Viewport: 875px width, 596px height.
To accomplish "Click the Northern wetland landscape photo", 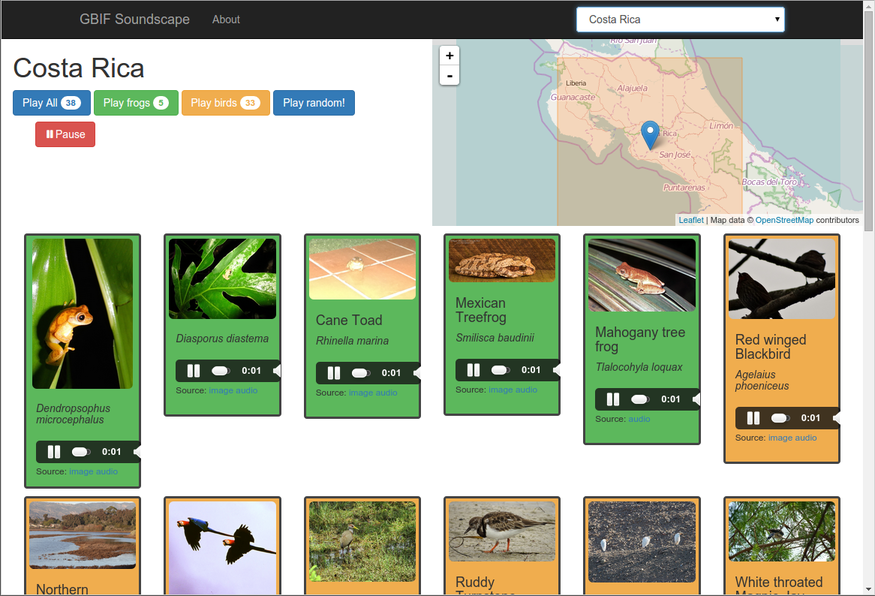I will [83, 535].
